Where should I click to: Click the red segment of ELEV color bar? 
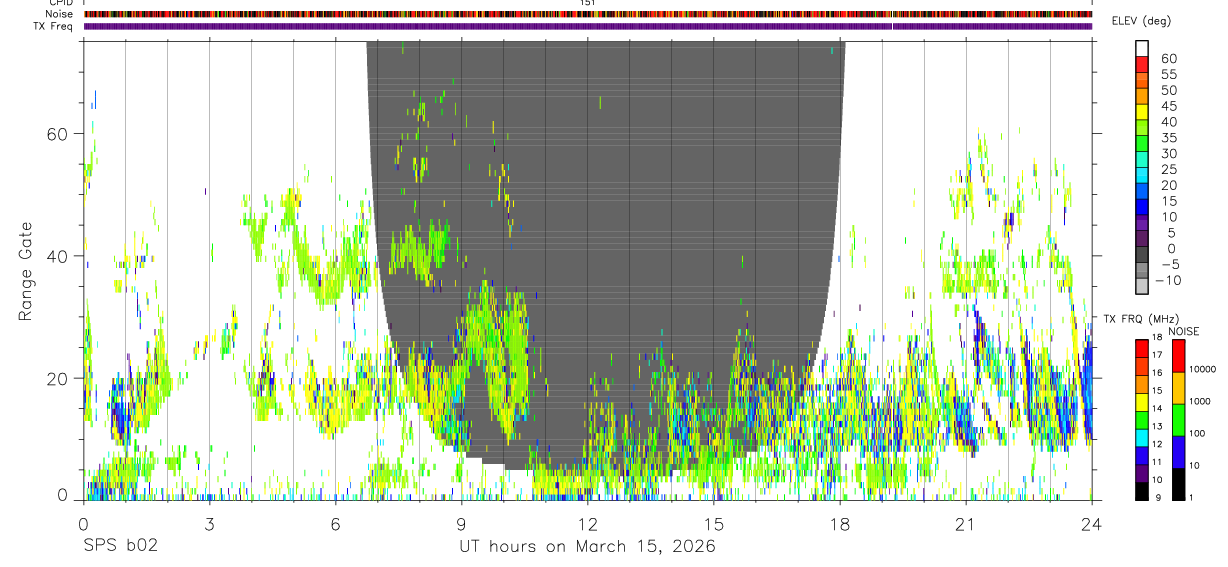(x=1142, y=63)
